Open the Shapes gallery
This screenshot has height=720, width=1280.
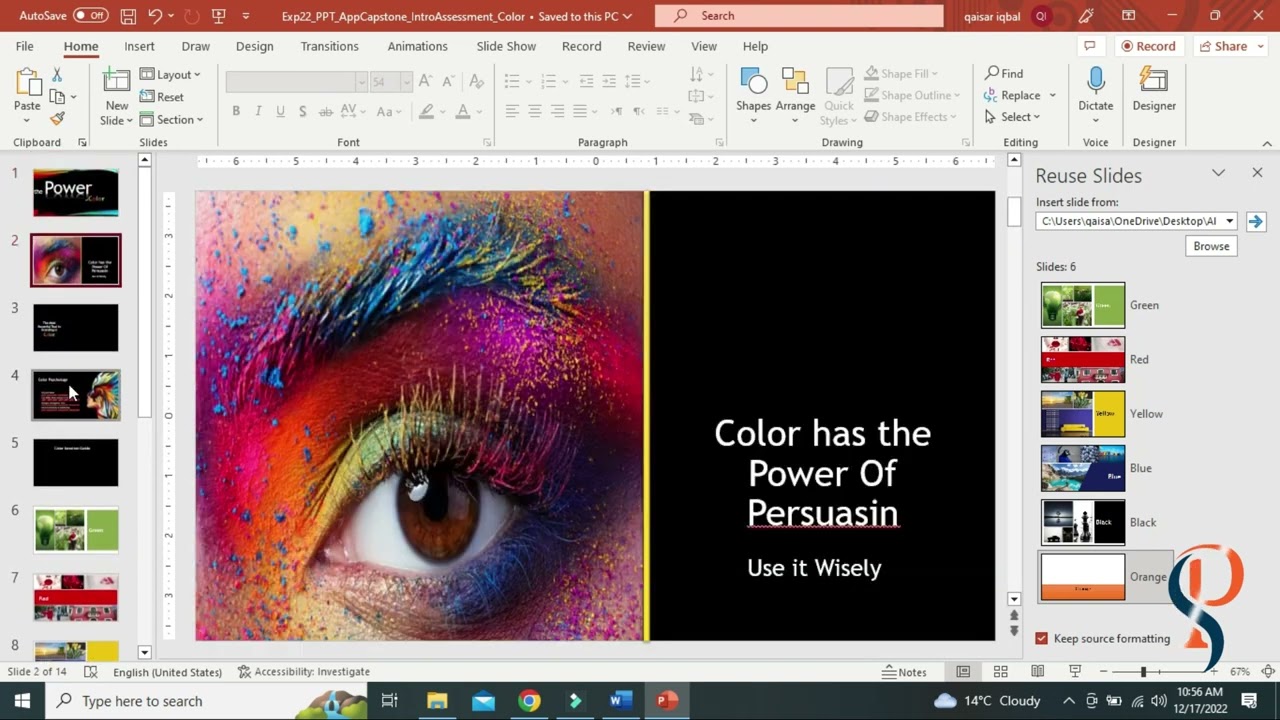pos(753,96)
